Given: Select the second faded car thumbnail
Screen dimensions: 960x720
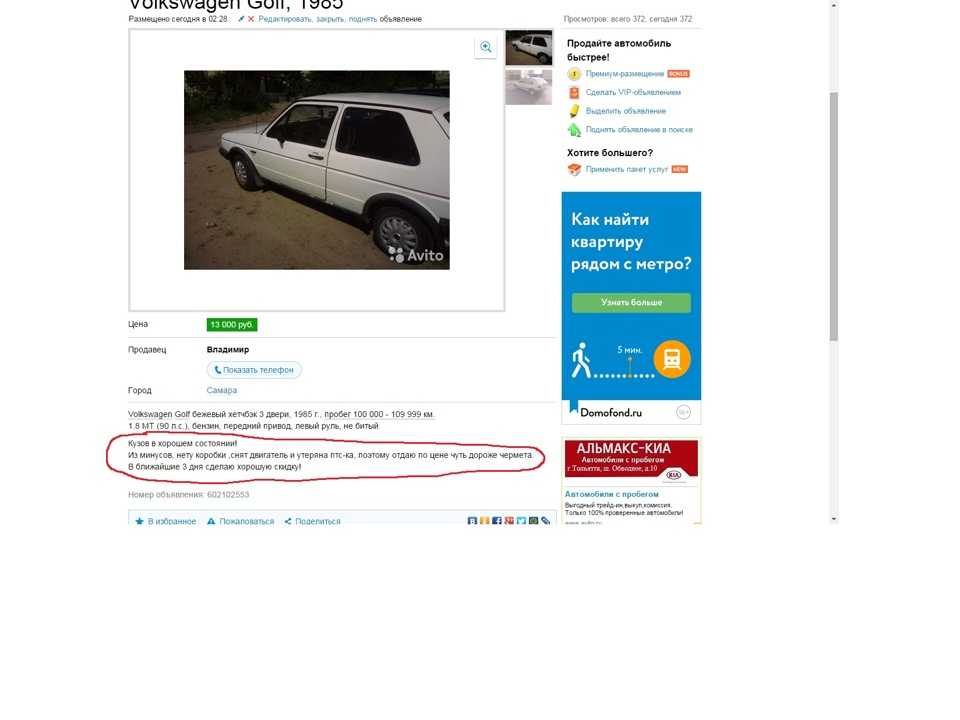Looking at the screenshot, I should [x=529, y=87].
